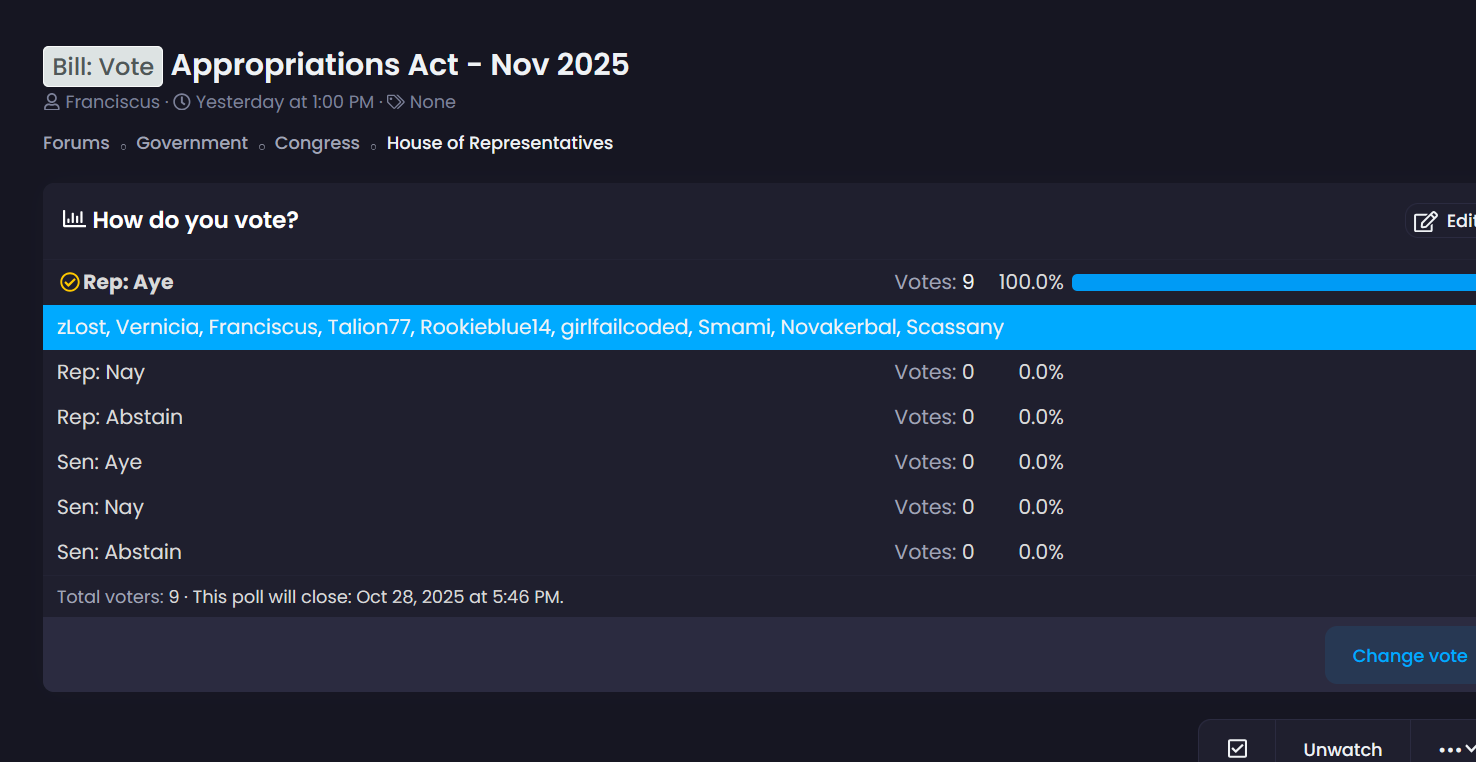Screen dimensions: 1476x762
Task: Click Votes: 9 count for Rep: Aye
Action: (x=934, y=282)
